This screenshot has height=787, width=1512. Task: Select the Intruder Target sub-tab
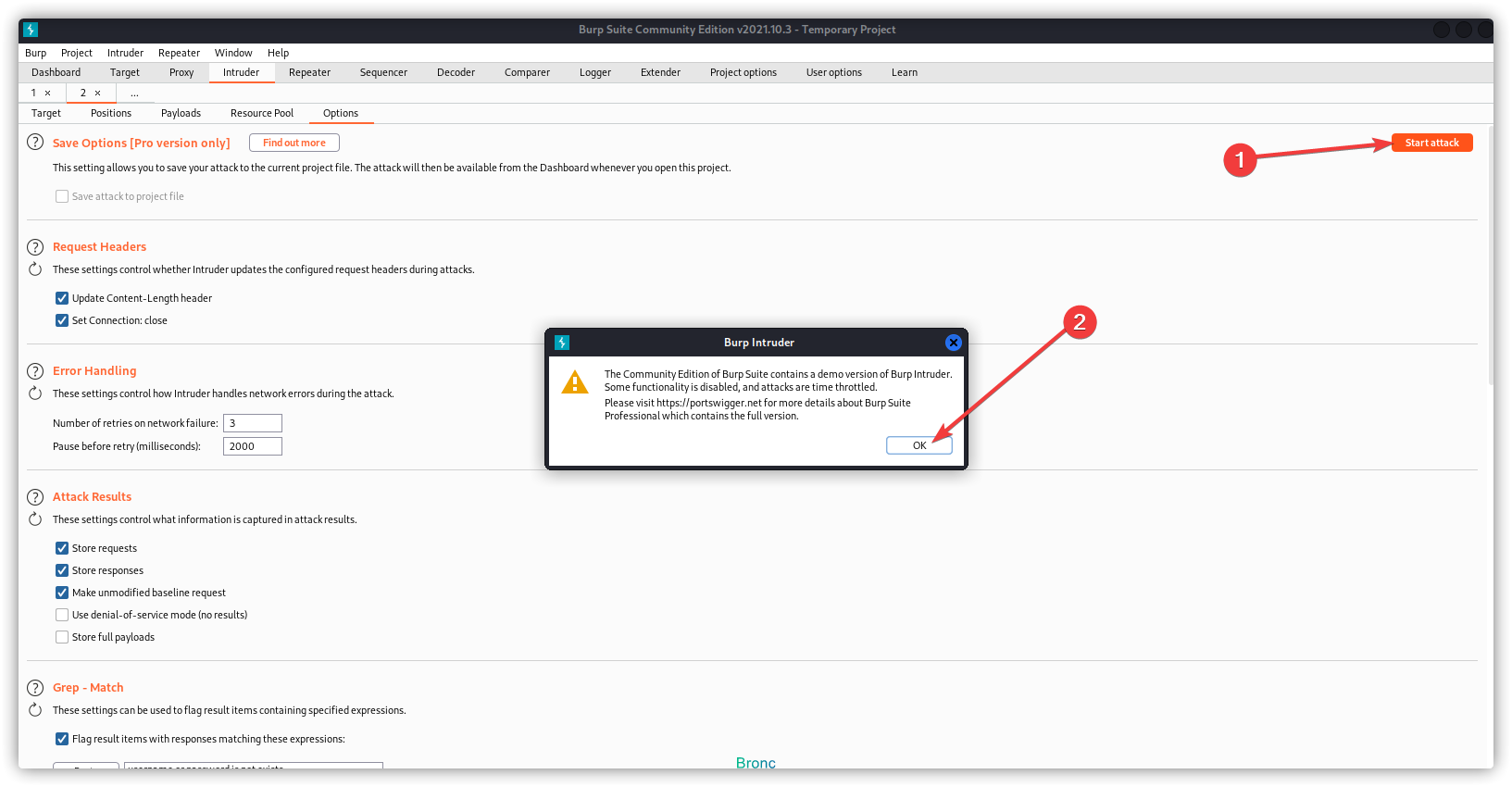pyautogui.click(x=46, y=113)
